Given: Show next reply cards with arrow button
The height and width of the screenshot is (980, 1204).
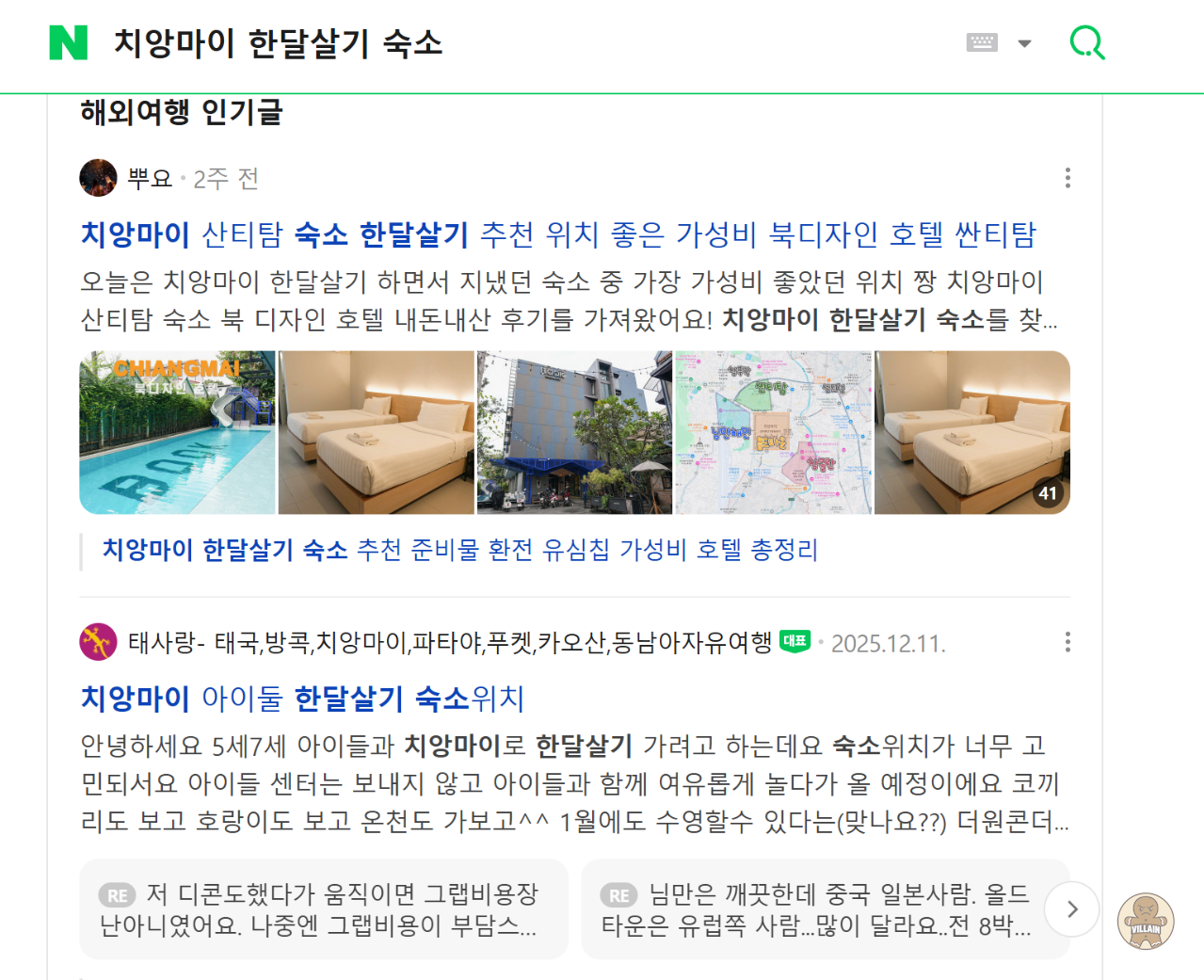Looking at the screenshot, I should pyautogui.click(x=1072, y=909).
